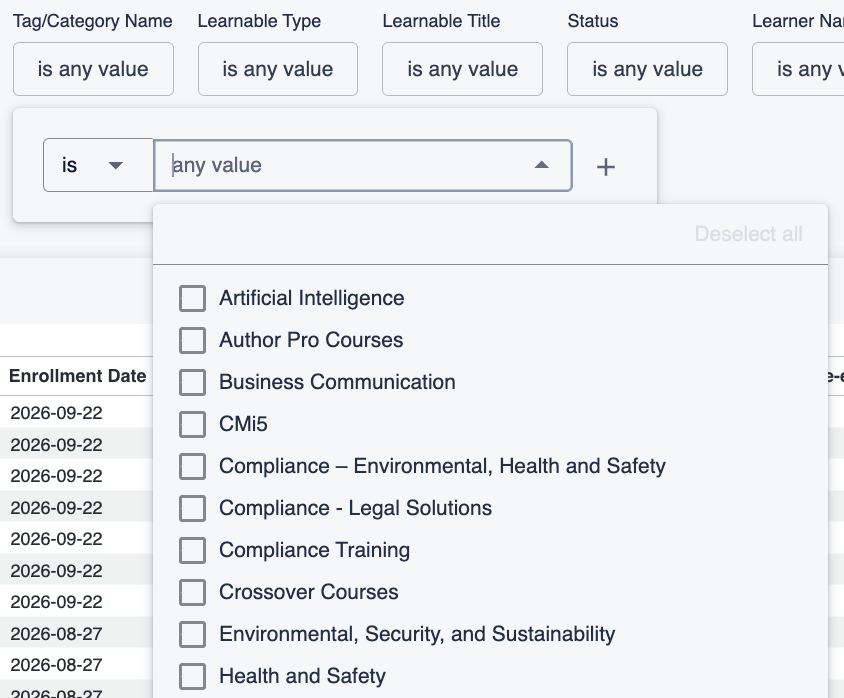Tick the Compliance Training checkbox

(x=192, y=550)
